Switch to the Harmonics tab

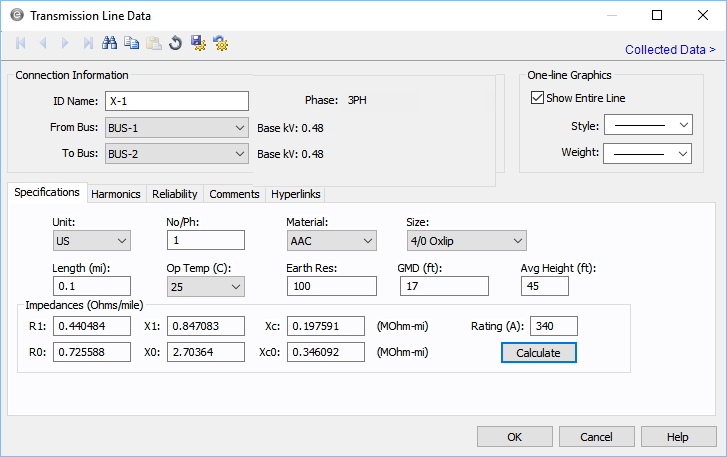coord(116,194)
